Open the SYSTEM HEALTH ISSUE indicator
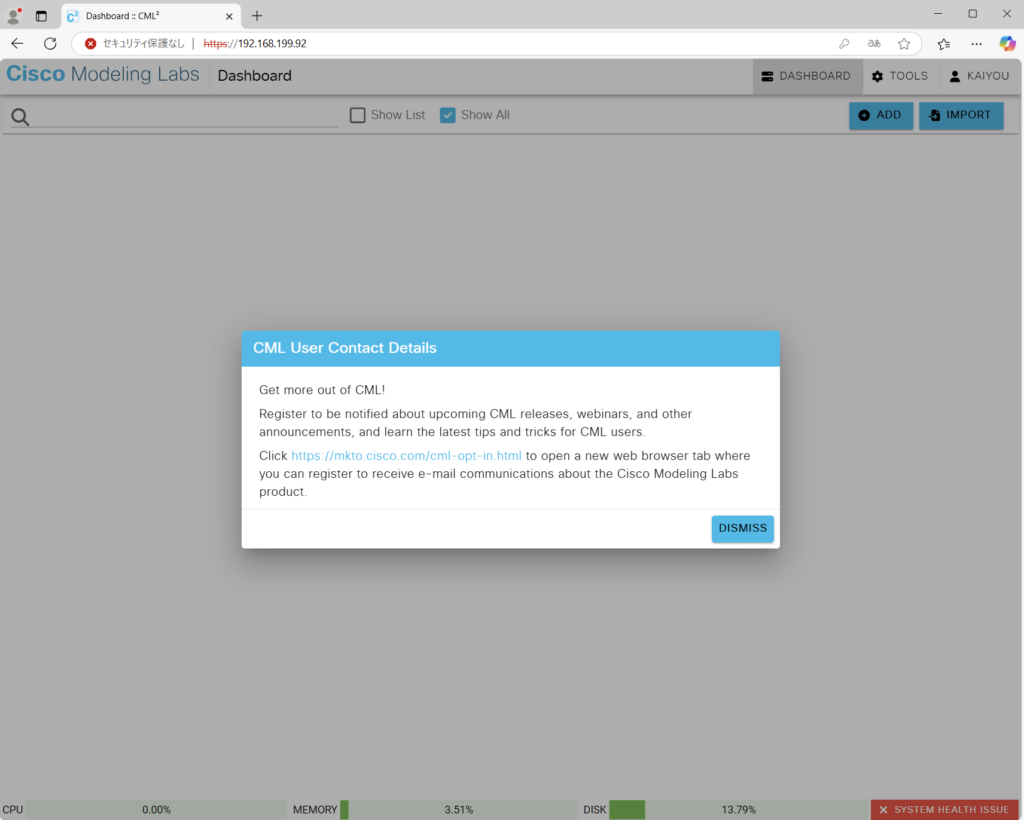Screen dimensions: 1024x820 (944, 810)
